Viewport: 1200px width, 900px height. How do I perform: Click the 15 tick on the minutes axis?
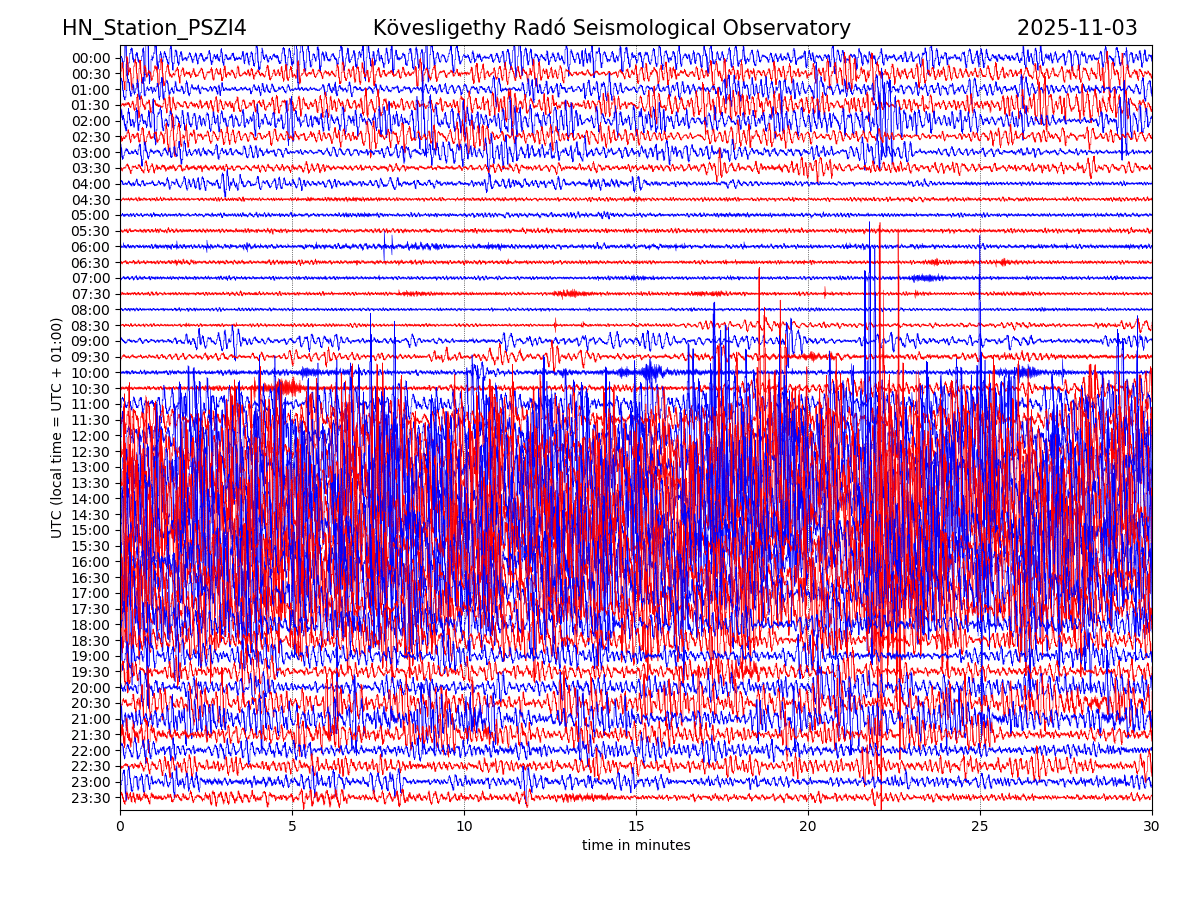636,827
